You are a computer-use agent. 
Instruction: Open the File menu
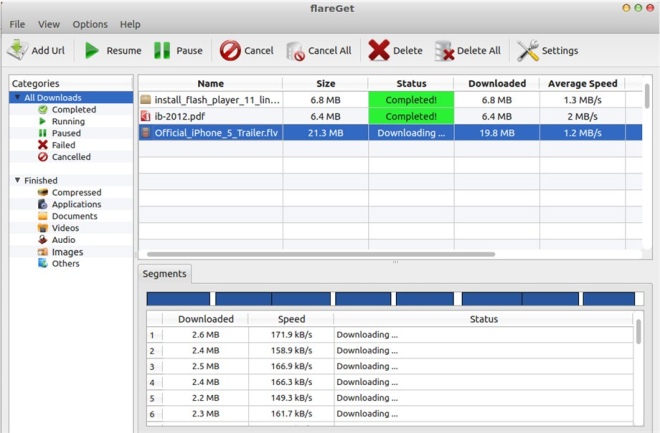(x=17, y=24)
